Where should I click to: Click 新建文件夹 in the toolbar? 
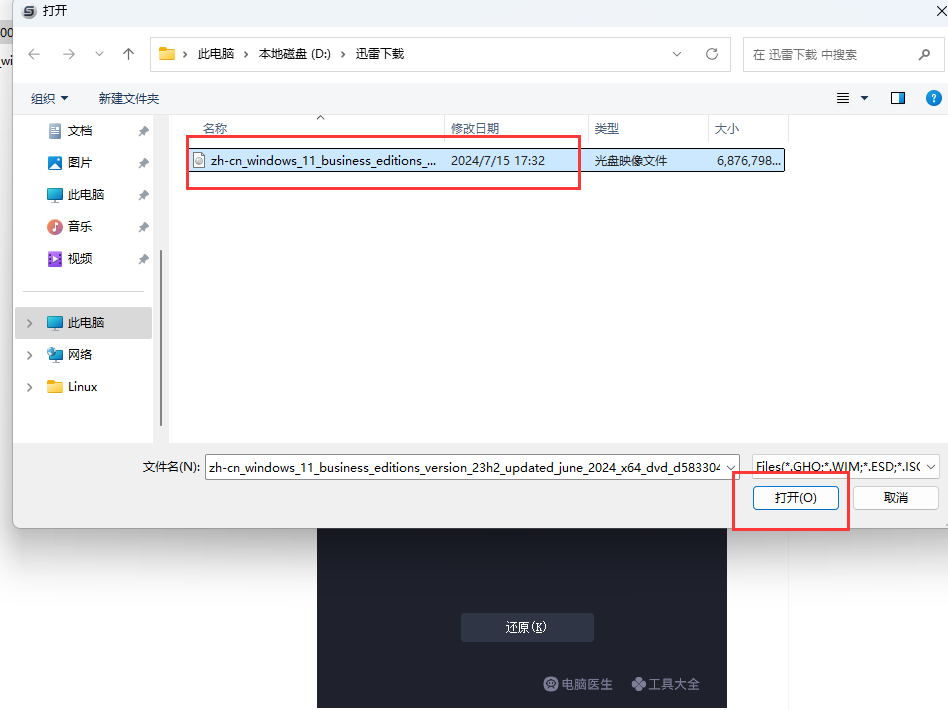click(x=129, y=98)
